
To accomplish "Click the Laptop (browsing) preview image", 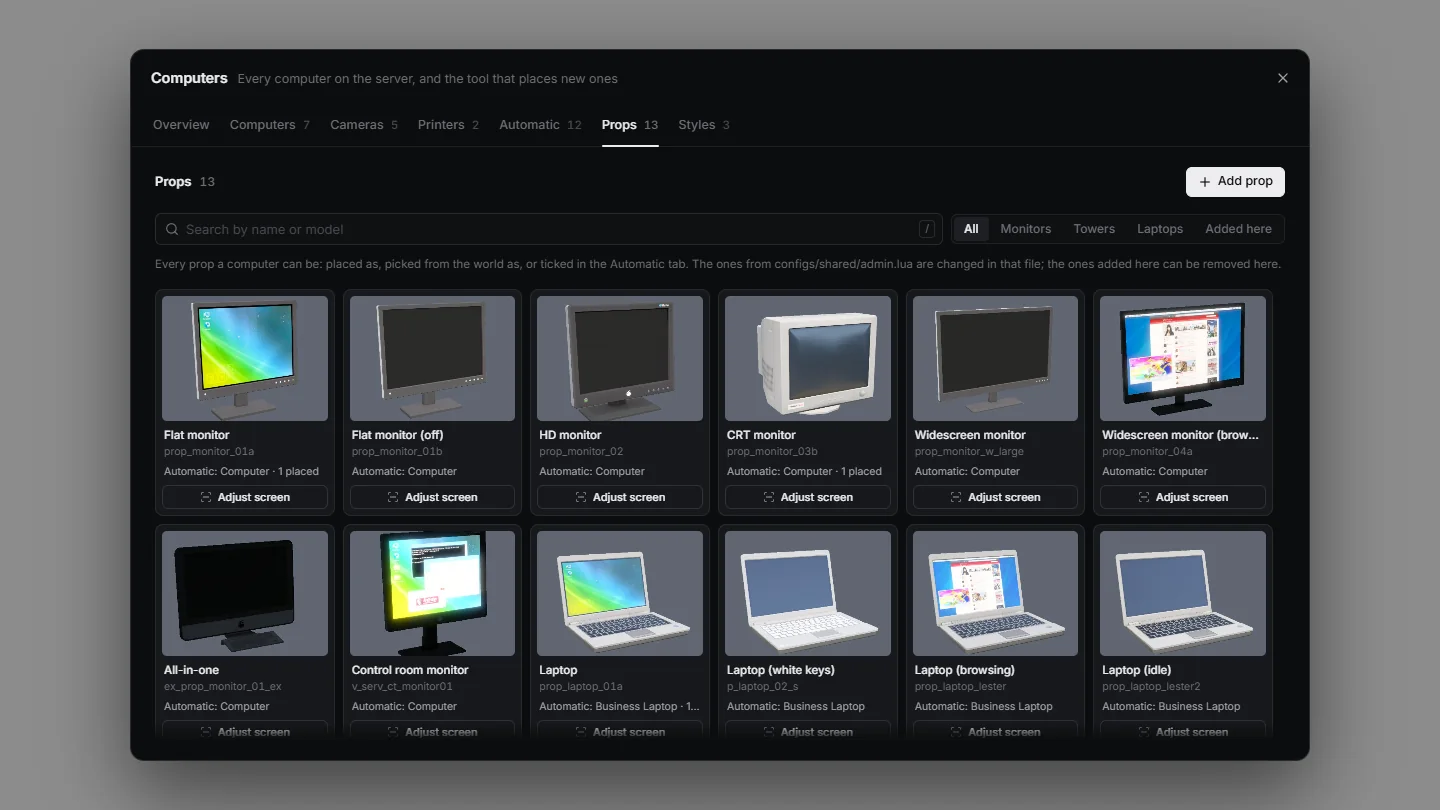I will click(x=995, y=593).
